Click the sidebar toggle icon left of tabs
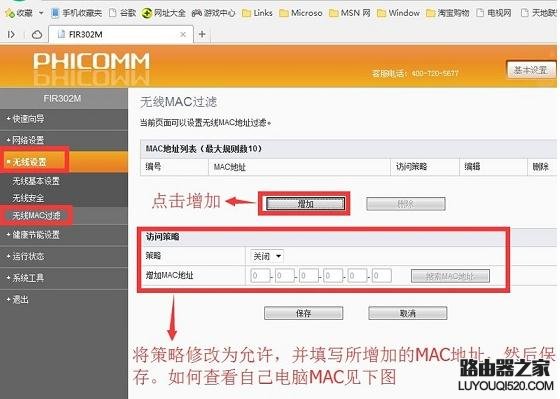Viewport: 560px width, 399px height. tap(11, 34)
